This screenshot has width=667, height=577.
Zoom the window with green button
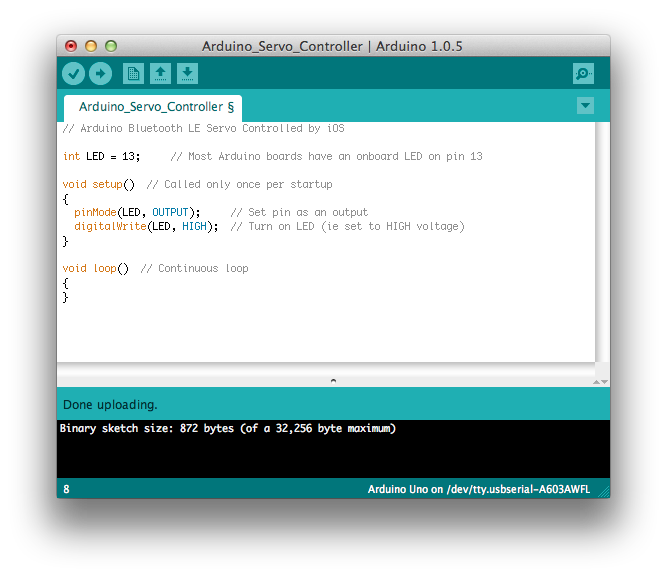[x=111, y=46]
